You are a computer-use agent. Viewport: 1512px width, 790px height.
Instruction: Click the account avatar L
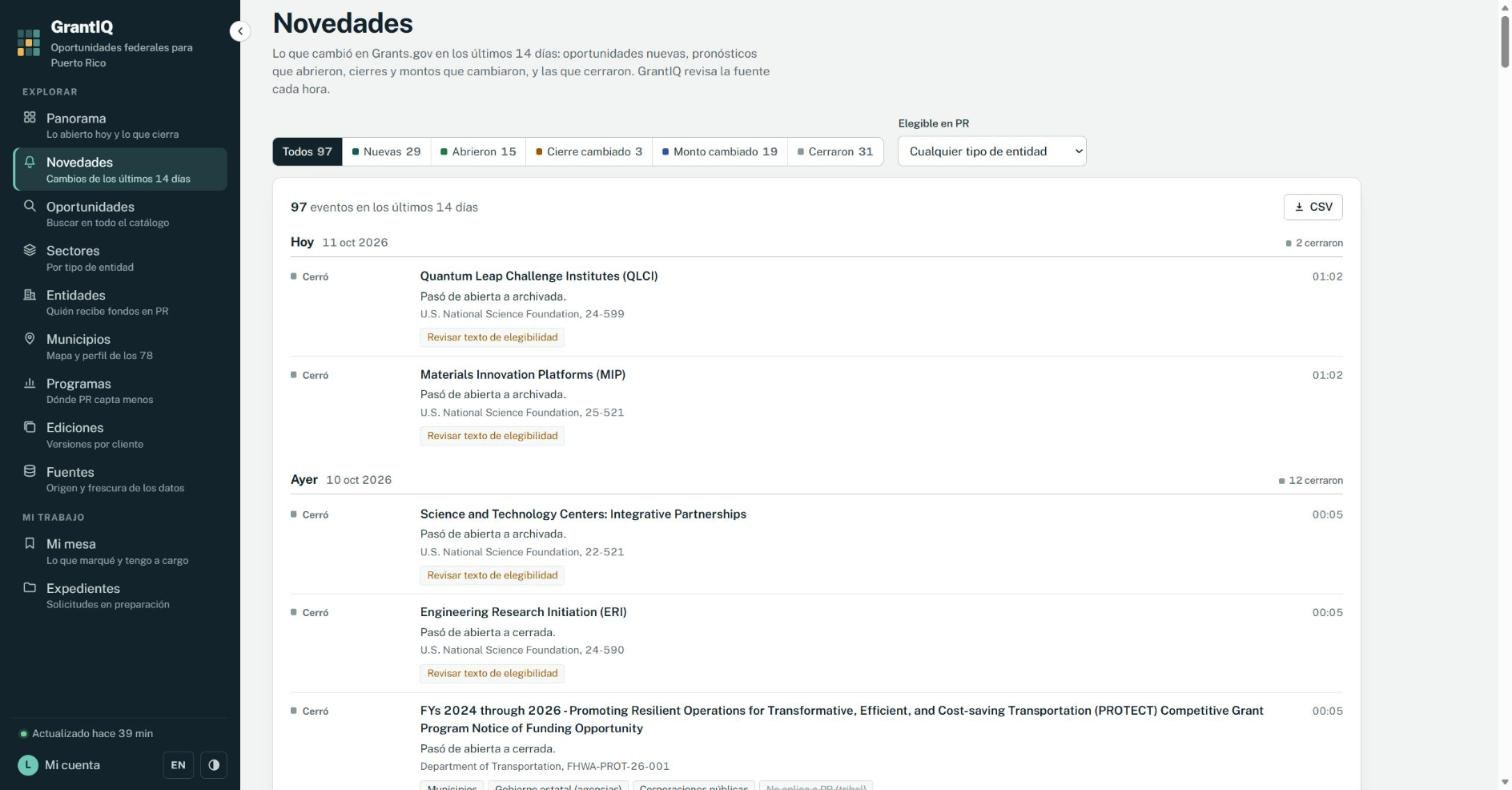pyautogui.click(x=28, y=765)
